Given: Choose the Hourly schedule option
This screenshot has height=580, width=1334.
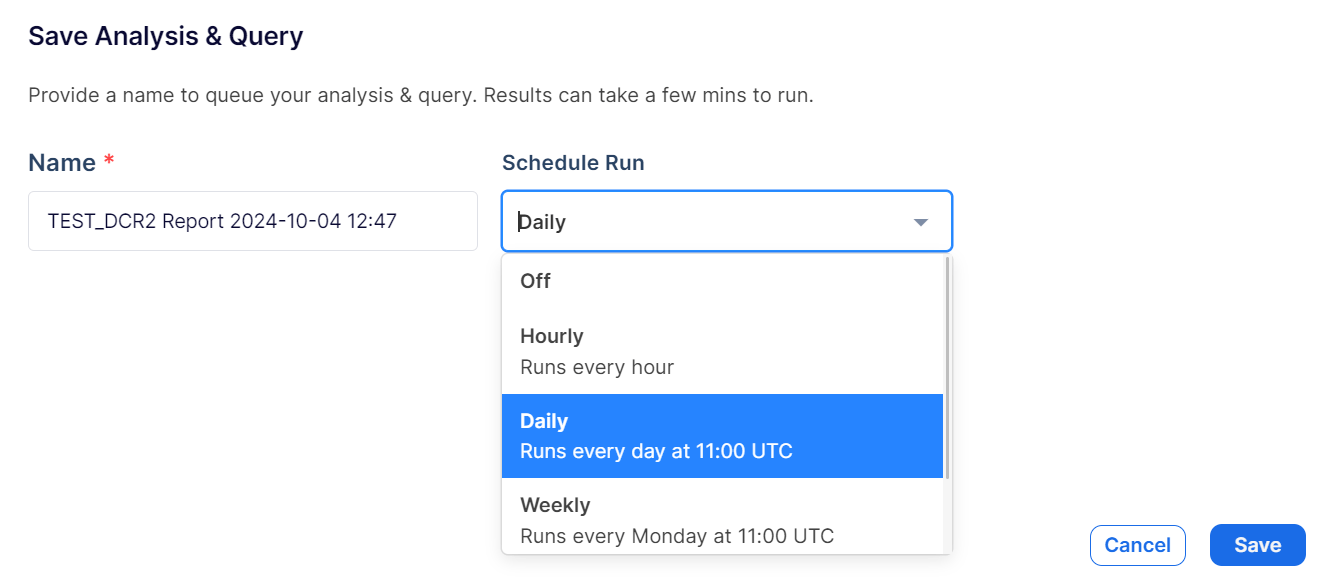Looking at the screenshot, I should click(x=722, y=351).
